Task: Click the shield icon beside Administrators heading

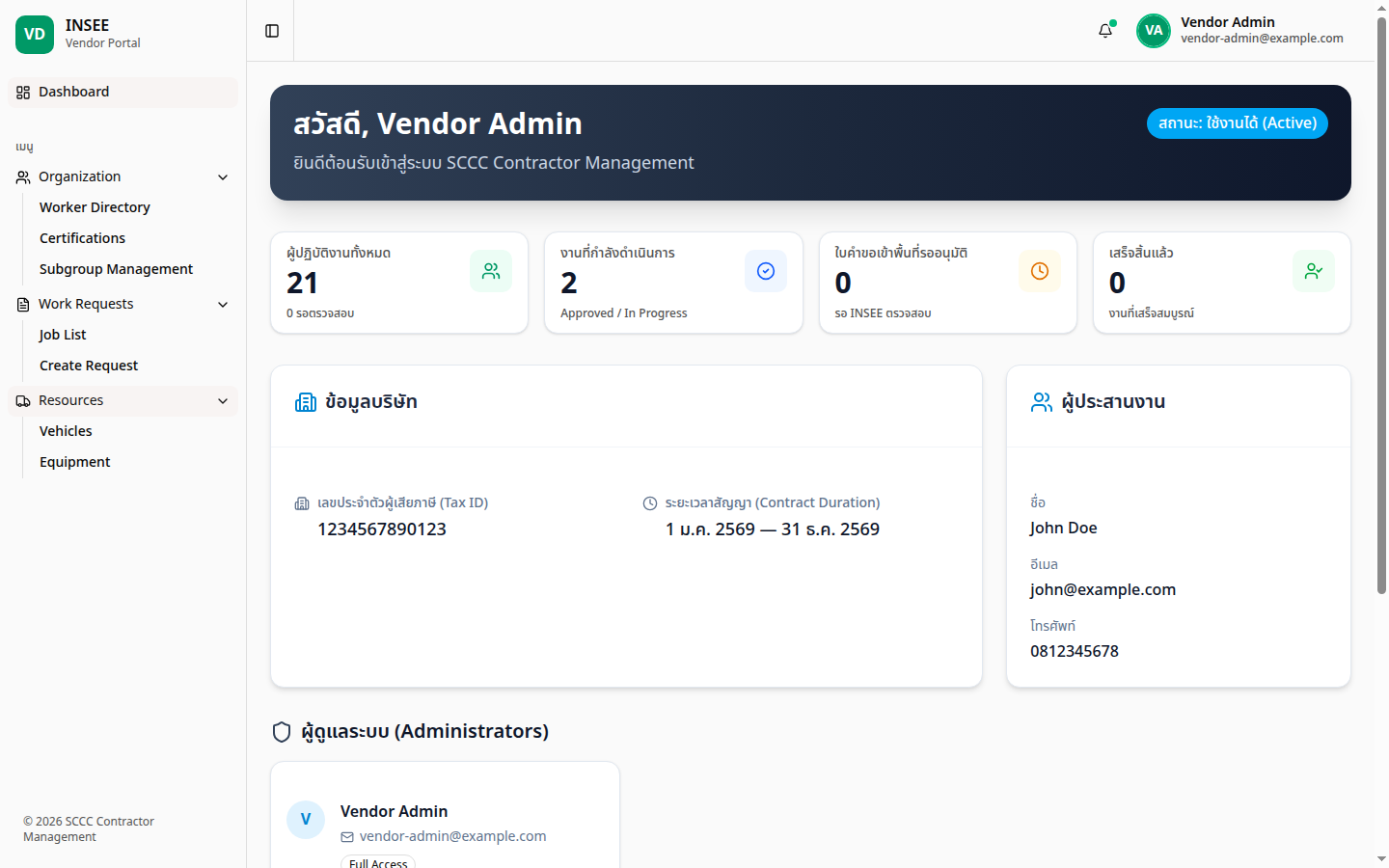Action: [282, 732]
